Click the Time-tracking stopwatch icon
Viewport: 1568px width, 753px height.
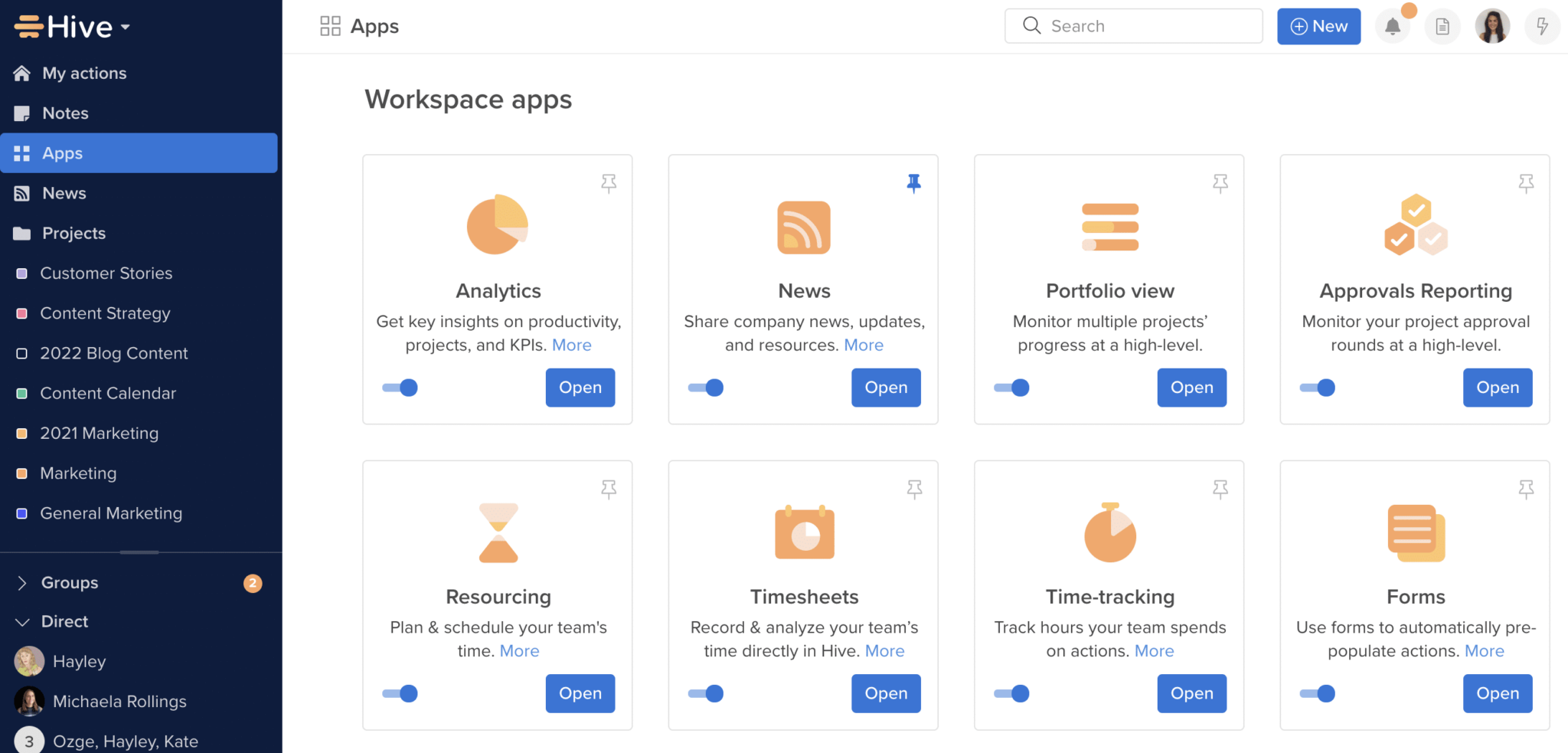click(1109, 532)
